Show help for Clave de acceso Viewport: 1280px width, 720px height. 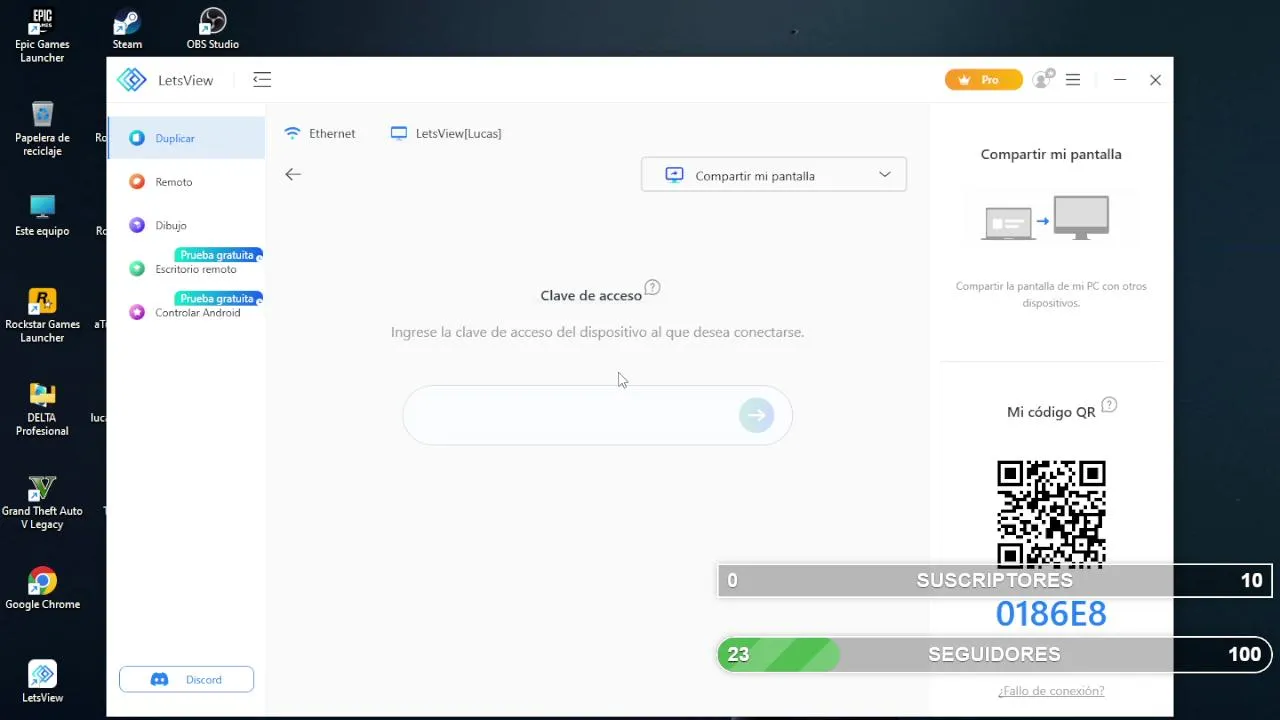click(x=652, y=287)
